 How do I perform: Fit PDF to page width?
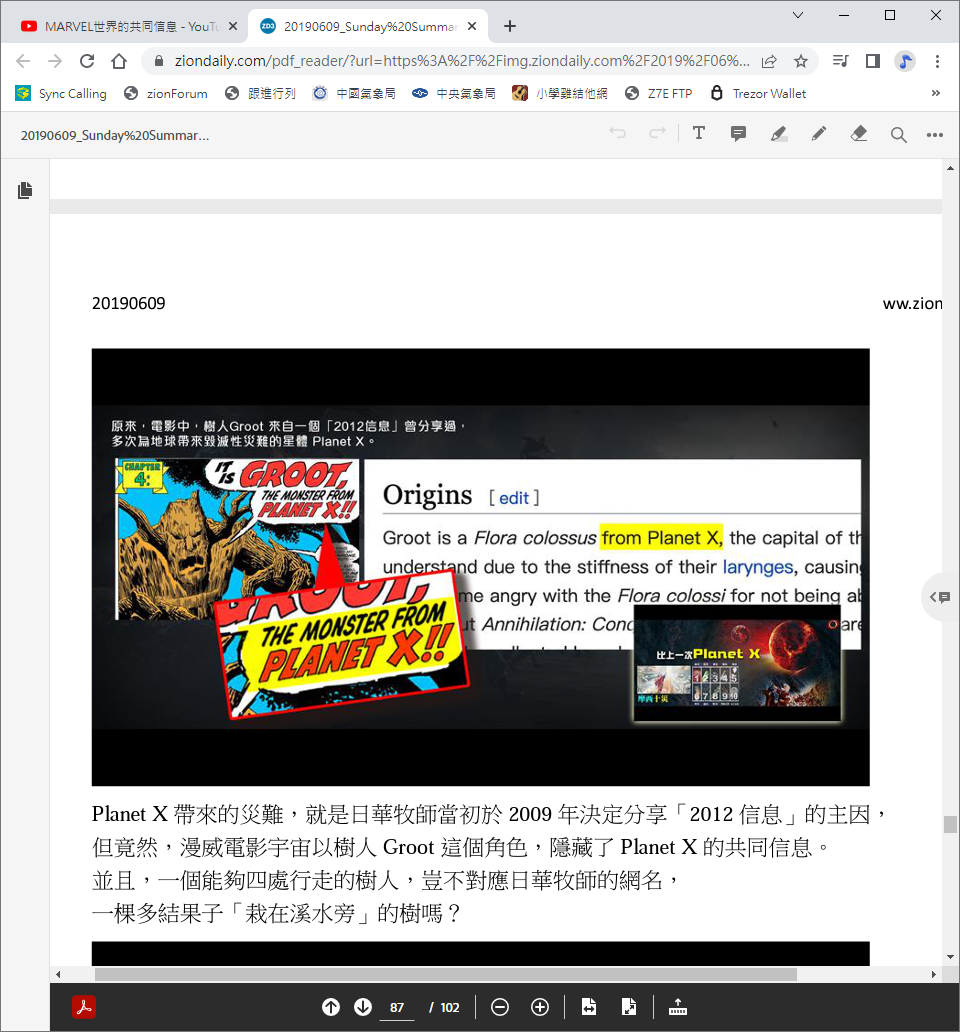[589, 1007]
